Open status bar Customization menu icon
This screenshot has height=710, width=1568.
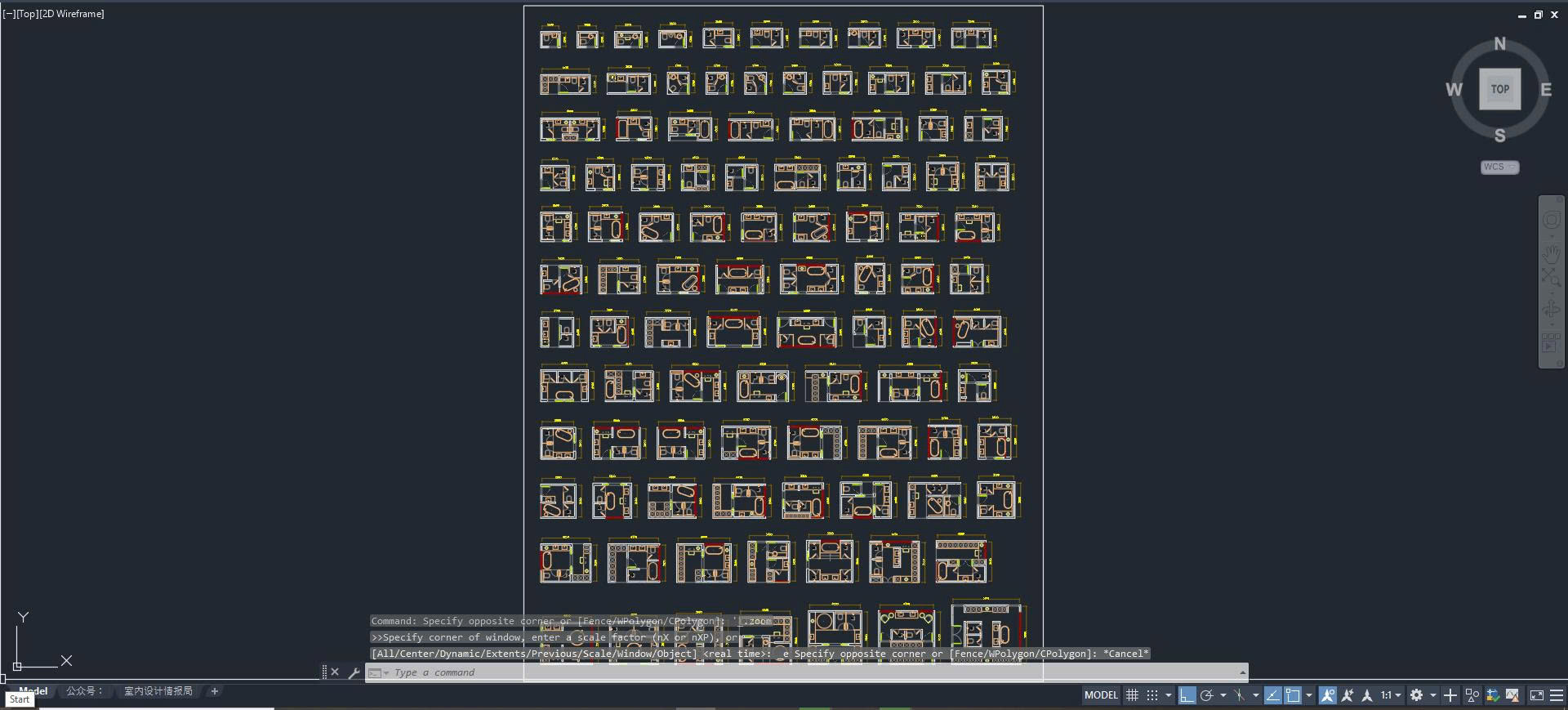(1557, 695)
